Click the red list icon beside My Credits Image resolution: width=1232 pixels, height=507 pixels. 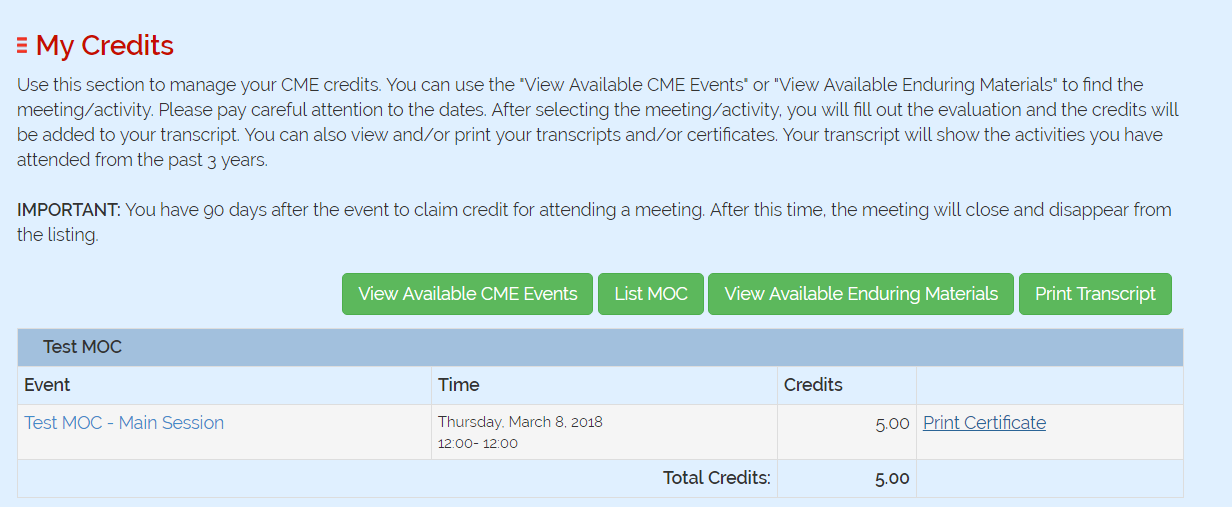22,46
